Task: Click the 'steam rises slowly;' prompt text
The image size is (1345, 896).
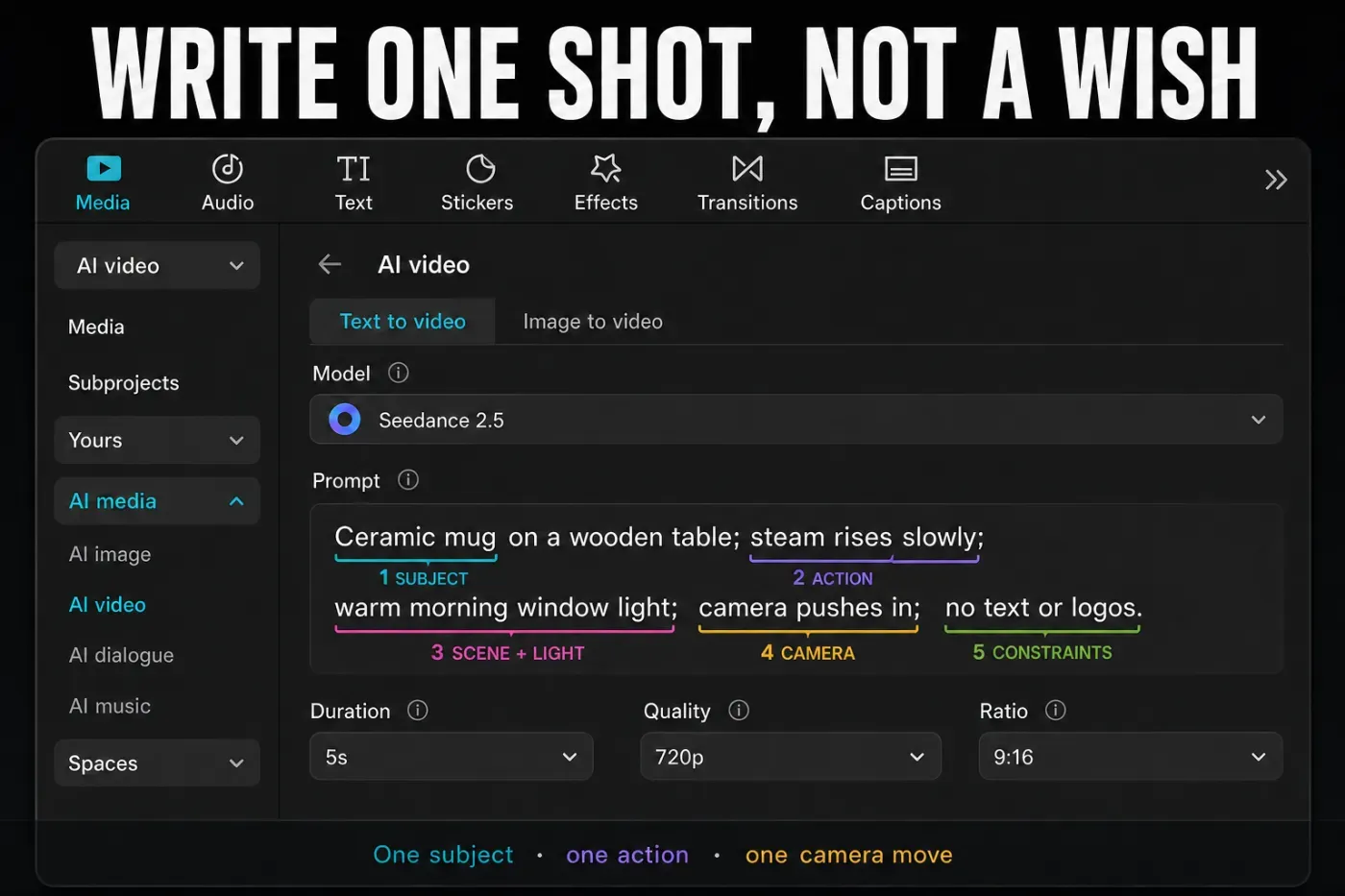Action: 867,537
